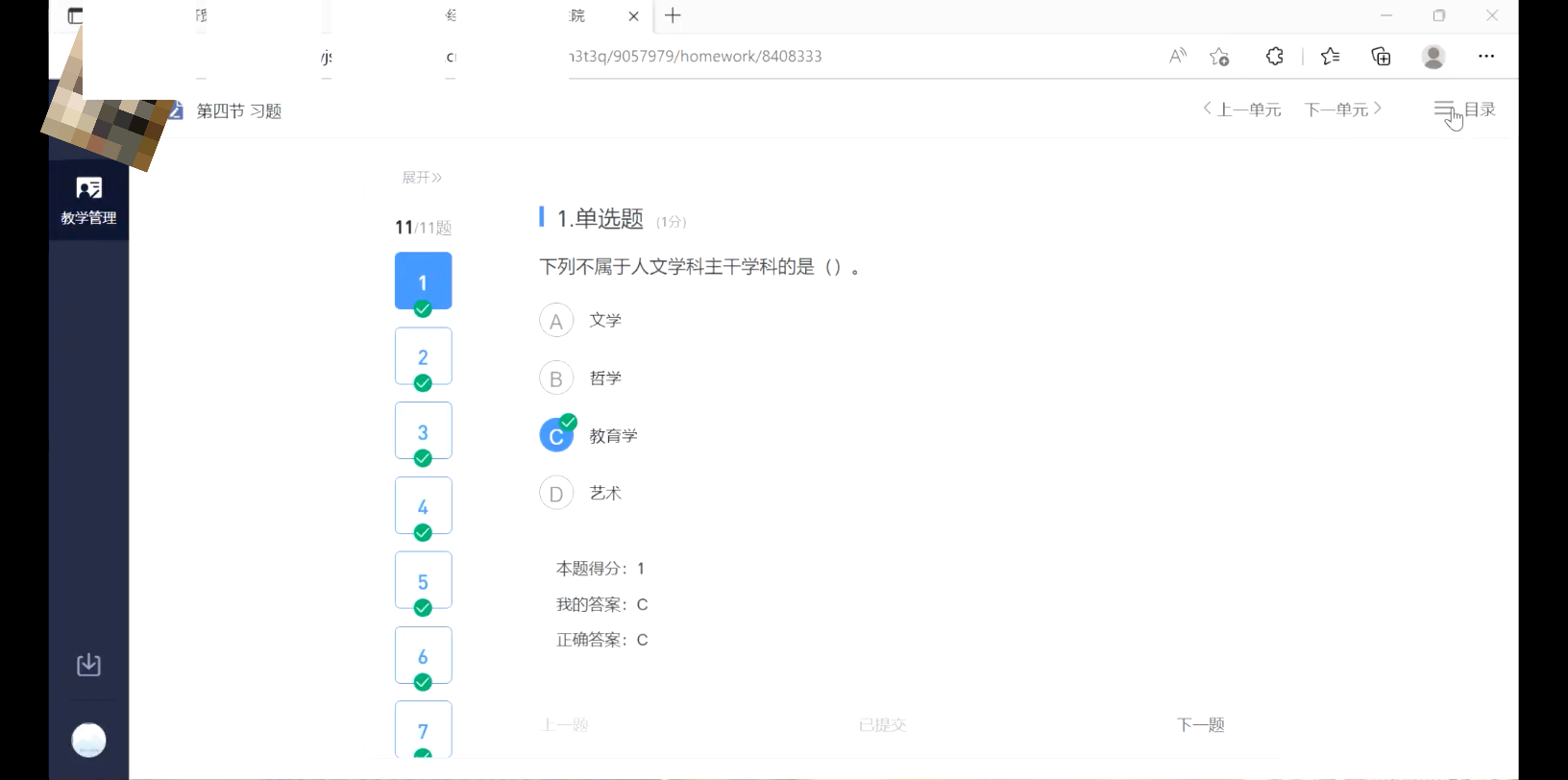Click the 我的答案: C text

click(601, 604)
